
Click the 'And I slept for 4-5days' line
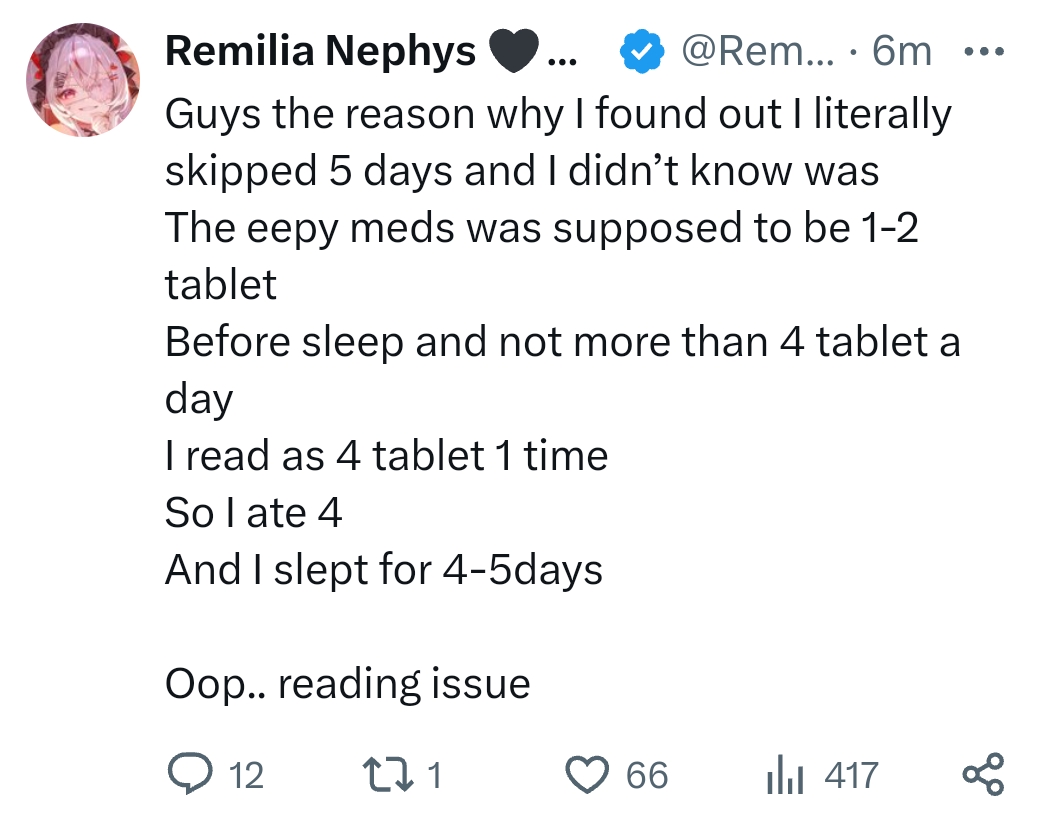pos(384,571)
